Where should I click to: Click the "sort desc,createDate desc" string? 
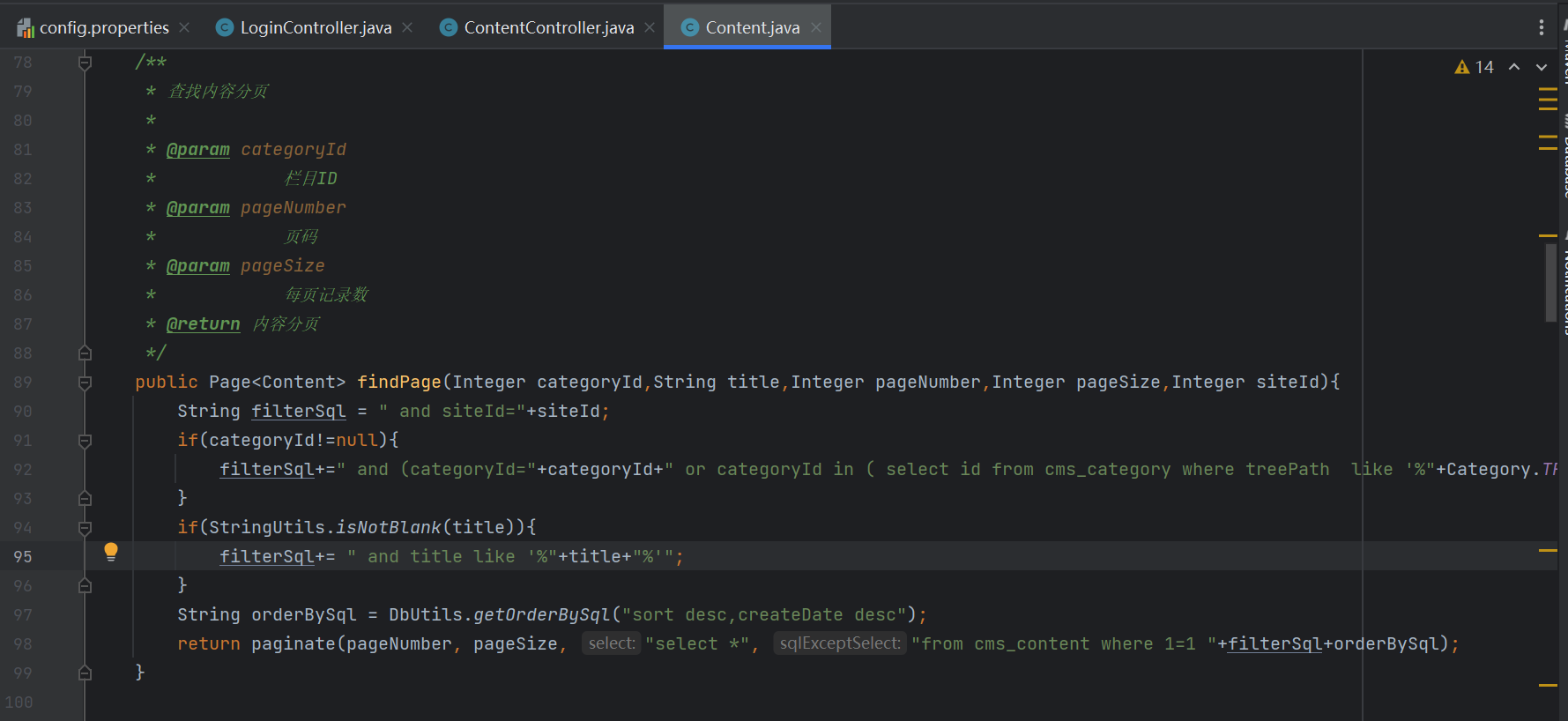click(x=764, y=614)
